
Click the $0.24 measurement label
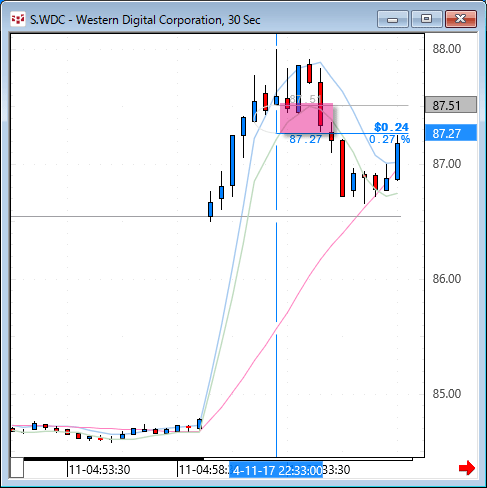(x=391, y=127)
